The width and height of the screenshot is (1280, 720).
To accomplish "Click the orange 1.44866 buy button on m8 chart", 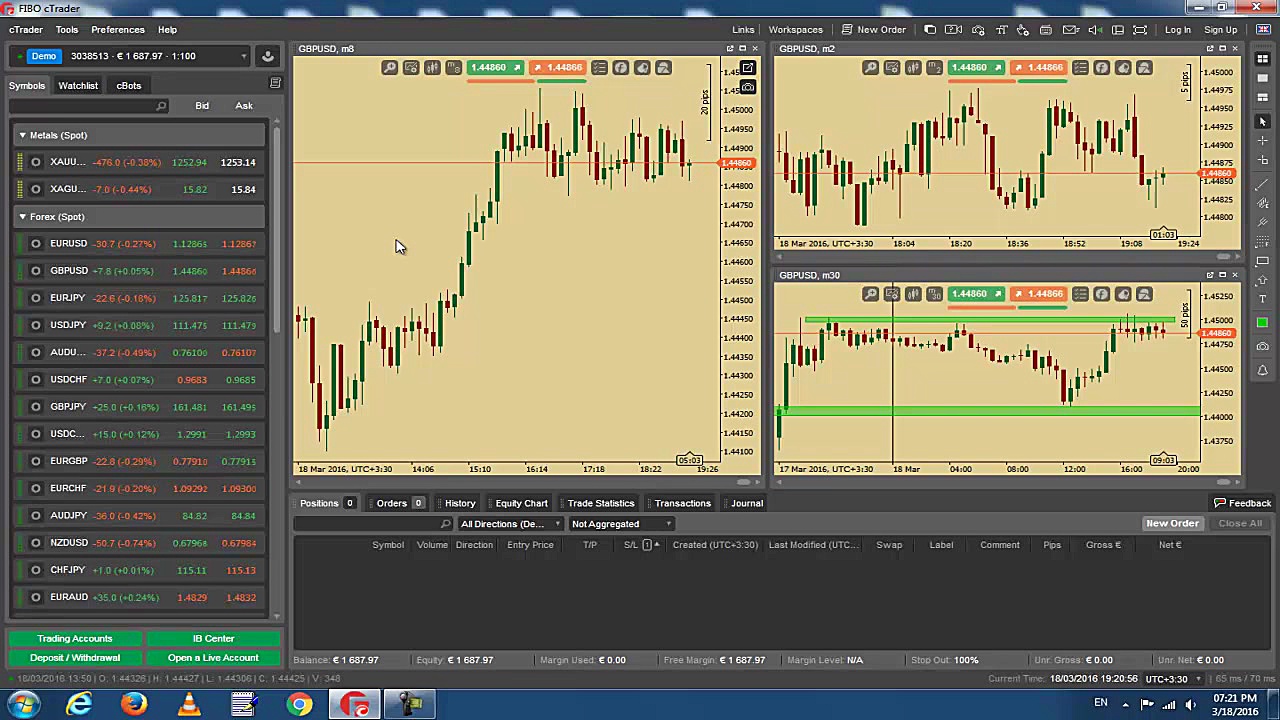I will click(x=557, y=68).
